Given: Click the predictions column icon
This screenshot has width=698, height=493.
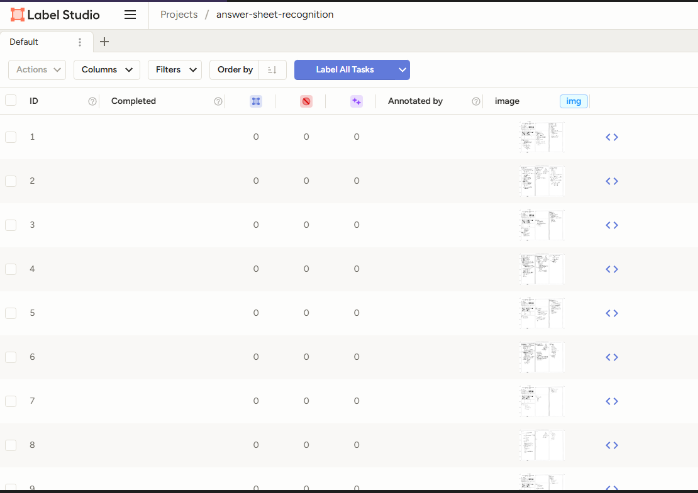Looking at the screenshot, I should point(357,101).
